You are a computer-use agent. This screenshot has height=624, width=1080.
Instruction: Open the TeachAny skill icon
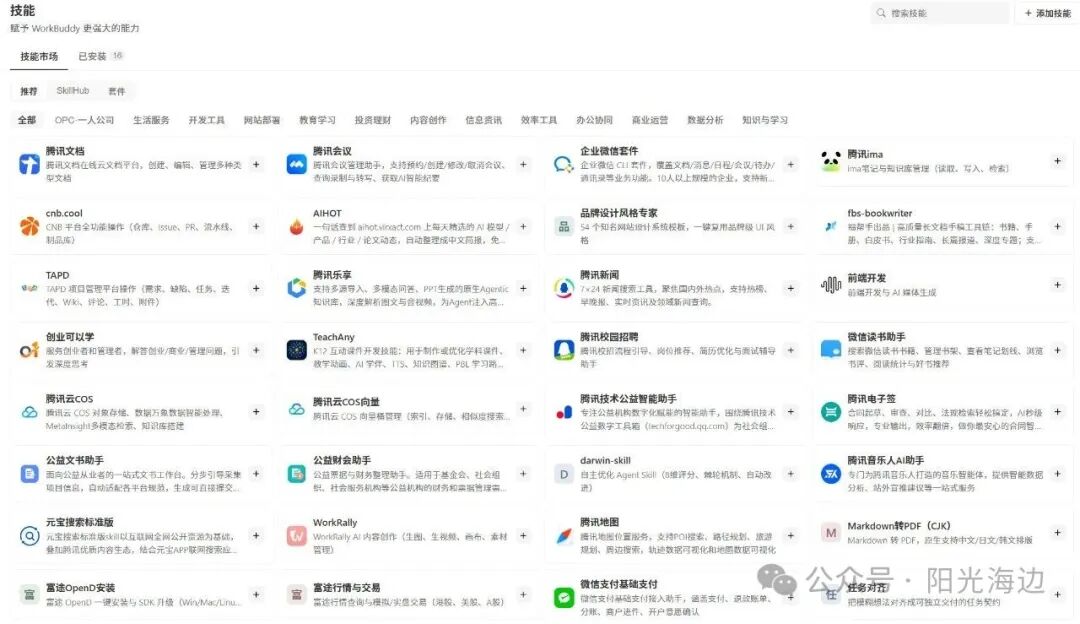click(296, 350)
